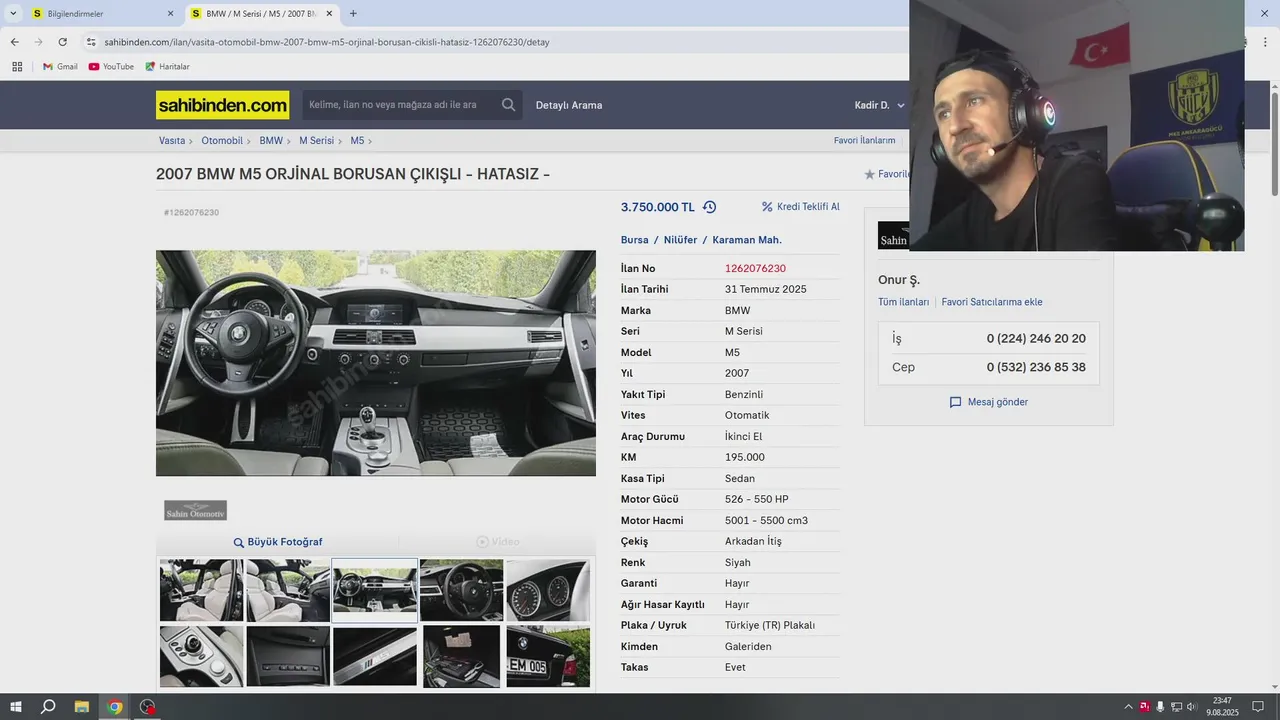
Task: Click the Karaman Mah. link
Action: pos(747,240)
